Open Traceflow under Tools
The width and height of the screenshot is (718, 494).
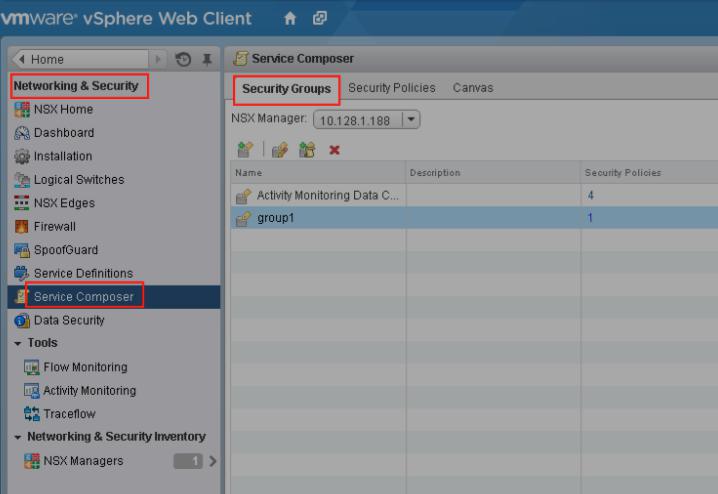coord(69,414)
